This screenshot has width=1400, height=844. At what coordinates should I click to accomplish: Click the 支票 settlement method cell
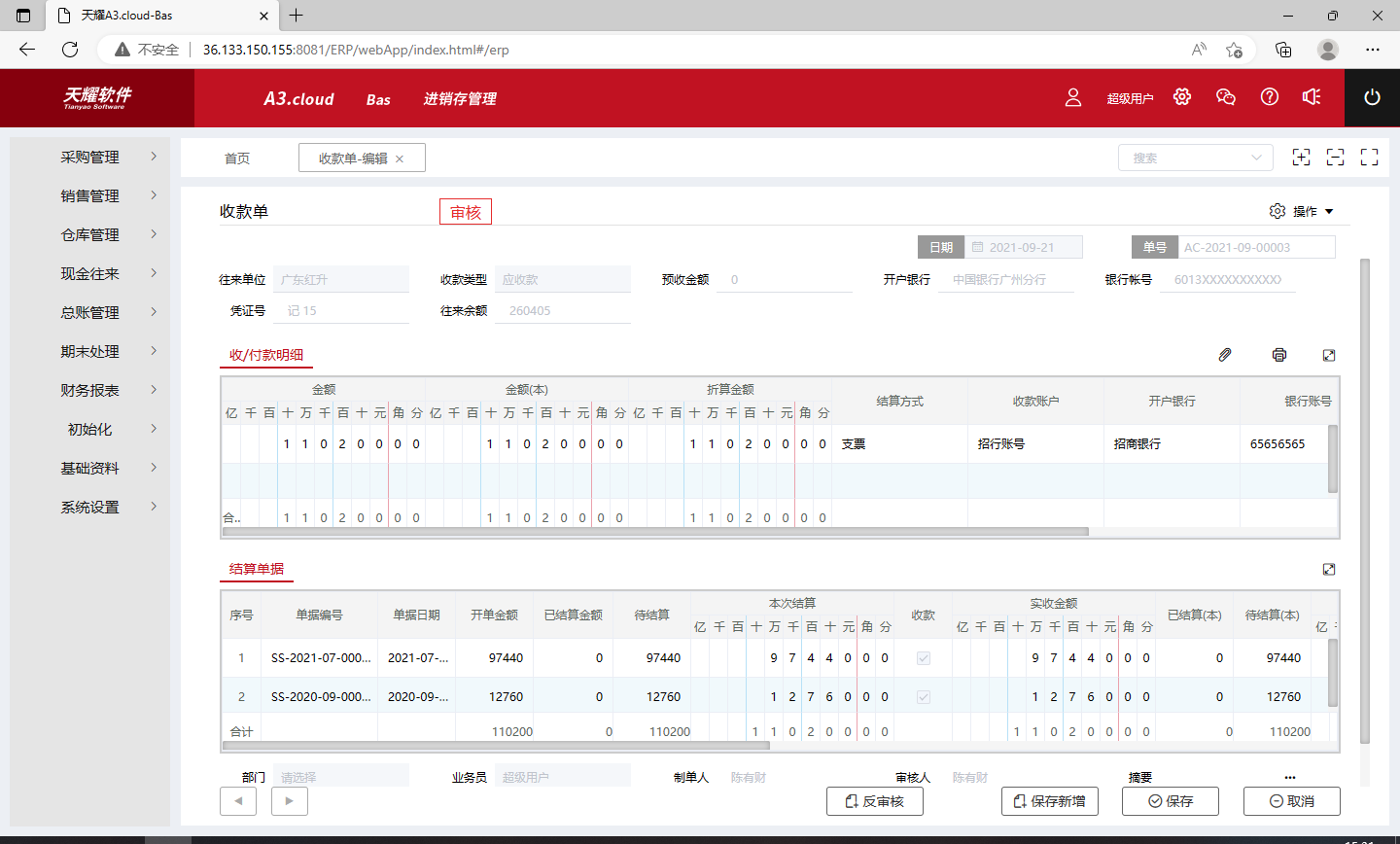[899, 444]
